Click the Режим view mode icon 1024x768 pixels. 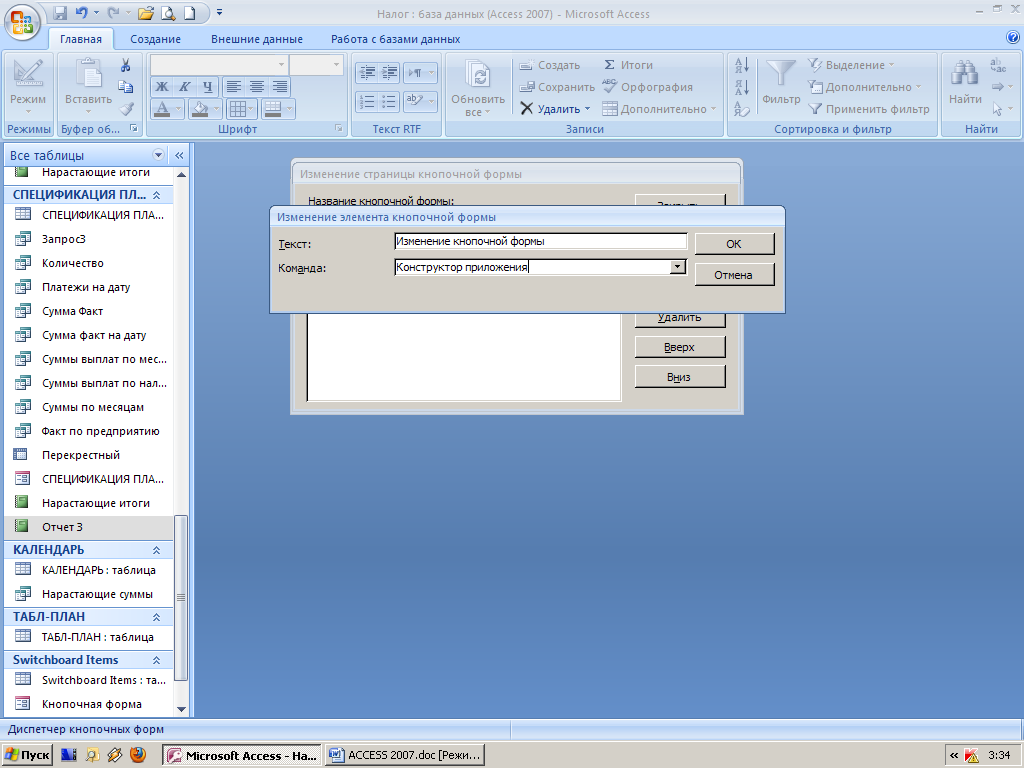click(x=27, y=74)
